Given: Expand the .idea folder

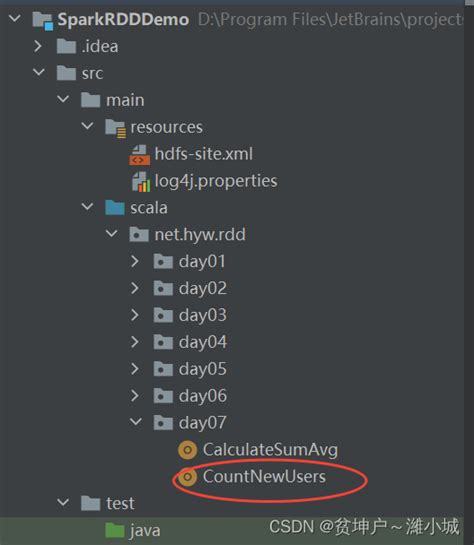Looking at the screenshot, I should [38, 46].
